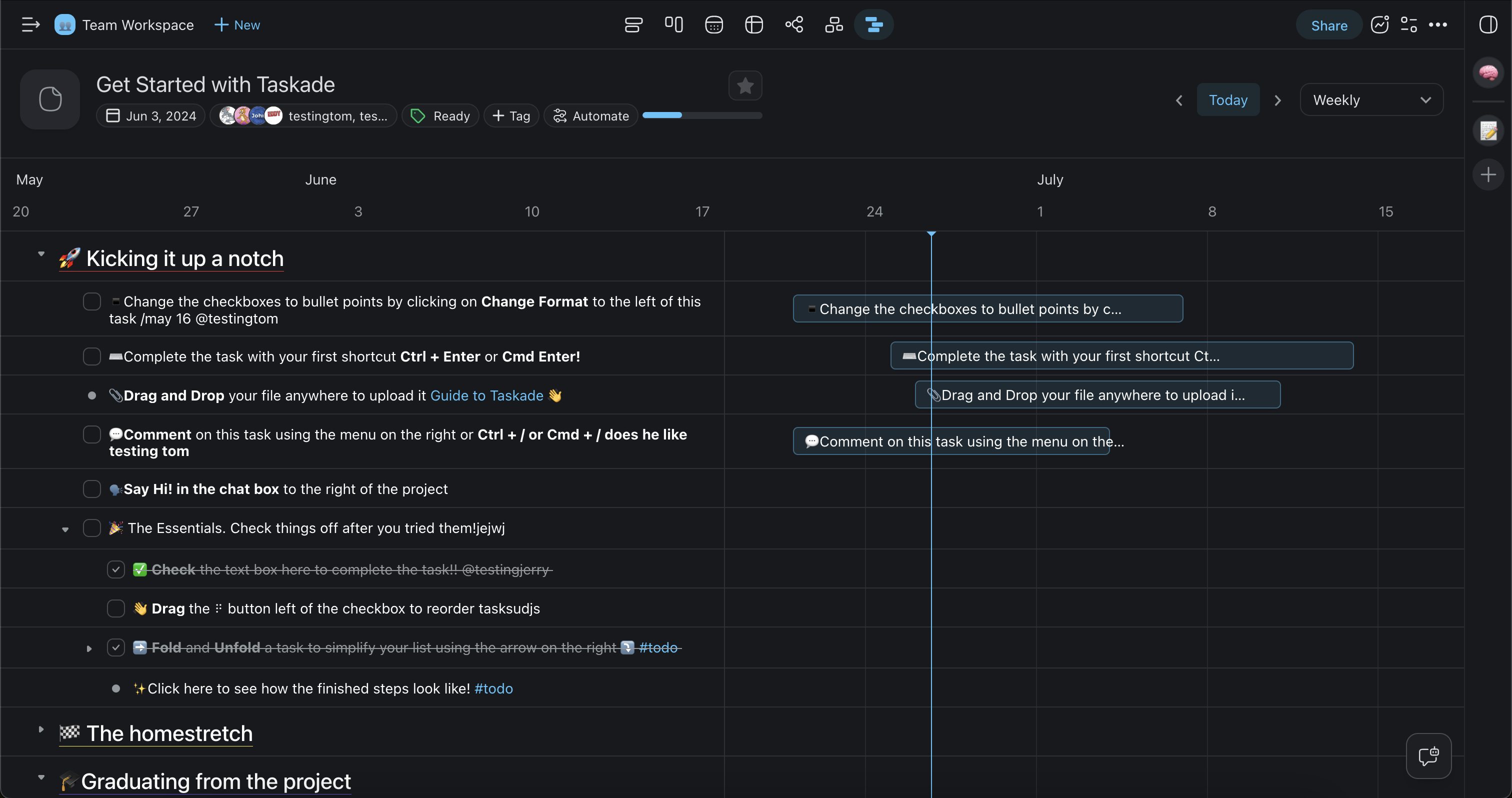Check the 'Say Hi! in the chat box' task
This screenshot has width=1512, height=798.
(x=92, y=489)
